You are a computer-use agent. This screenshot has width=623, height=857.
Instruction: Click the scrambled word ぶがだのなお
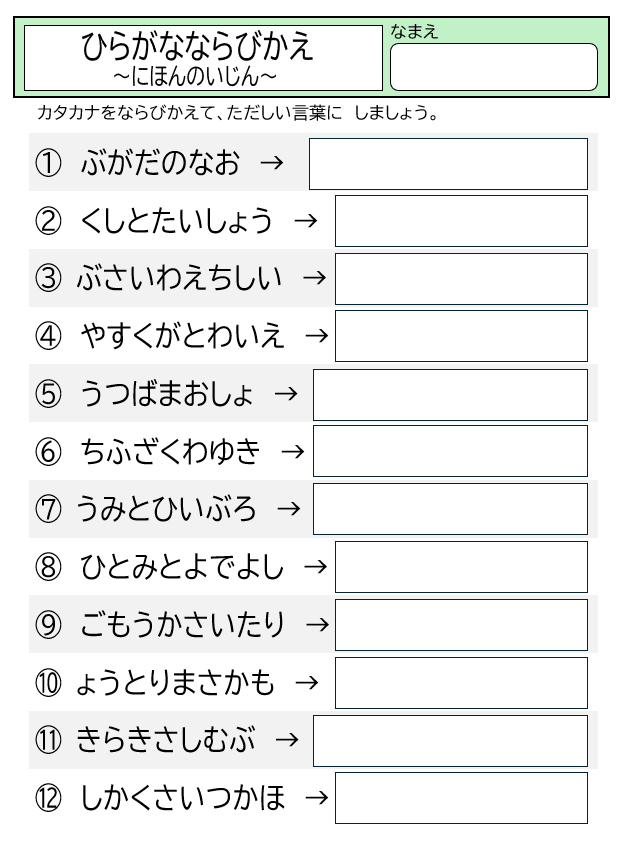(160, 163)
